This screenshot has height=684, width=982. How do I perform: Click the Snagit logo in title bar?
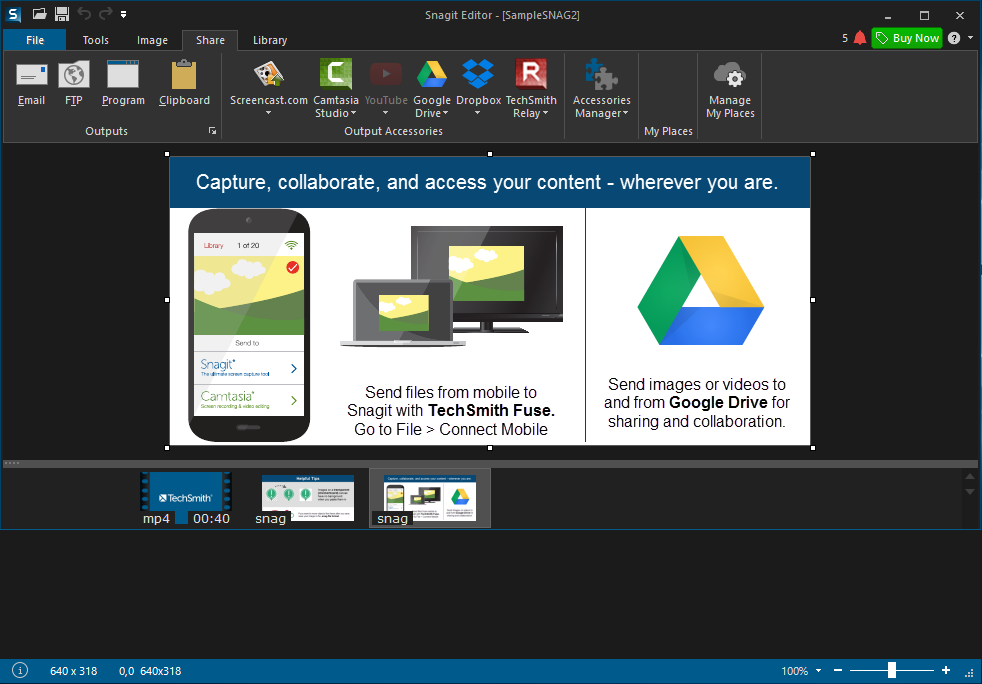click(x=13, y=14)
